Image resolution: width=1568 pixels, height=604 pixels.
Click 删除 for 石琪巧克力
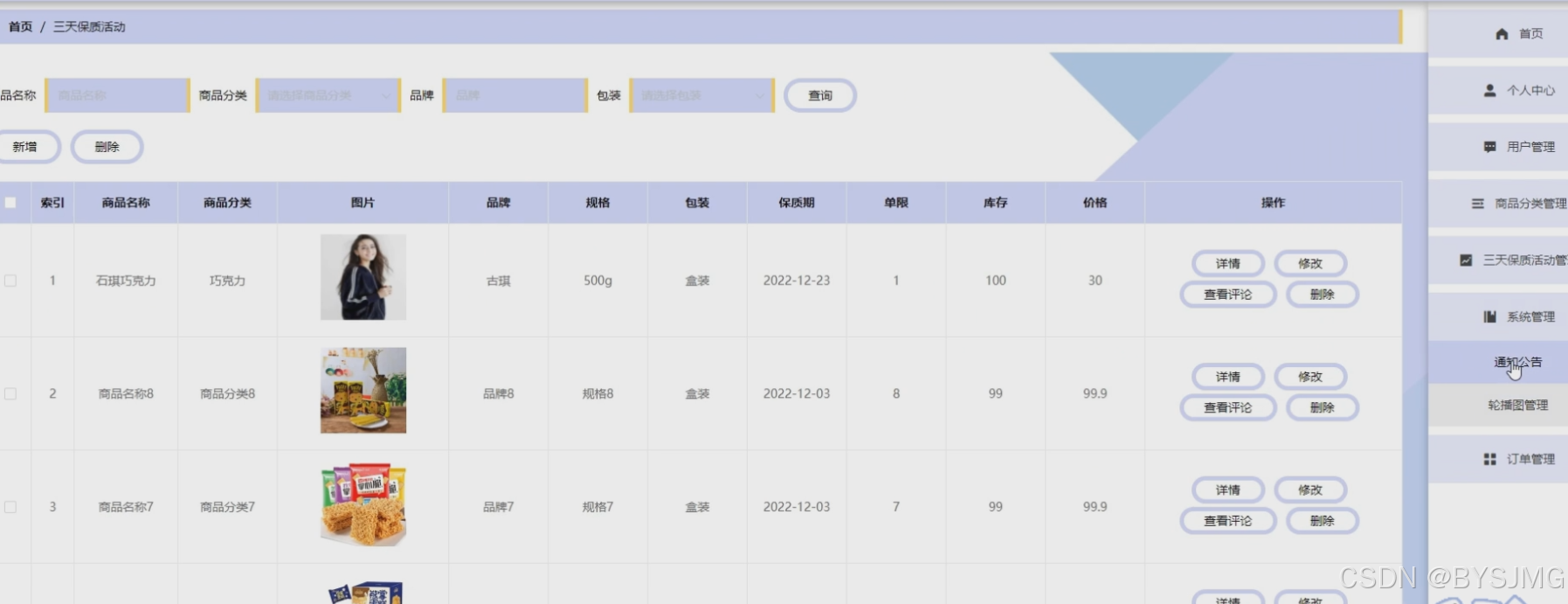pos(1322,295)
